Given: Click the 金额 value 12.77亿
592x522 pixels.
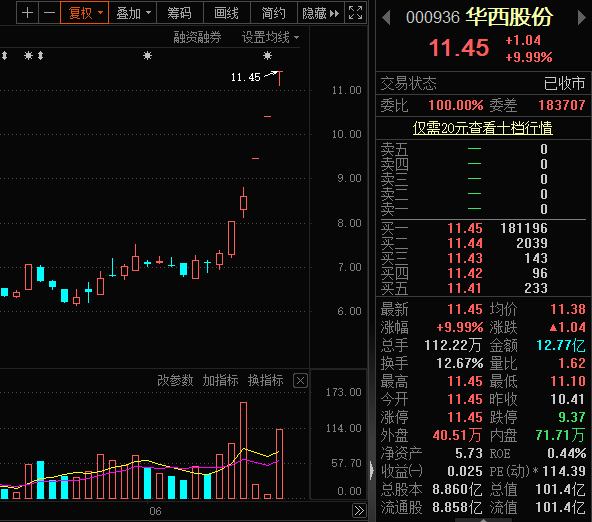Looking at the screenshot, I should pyautogui.click(x=561, y=345).
